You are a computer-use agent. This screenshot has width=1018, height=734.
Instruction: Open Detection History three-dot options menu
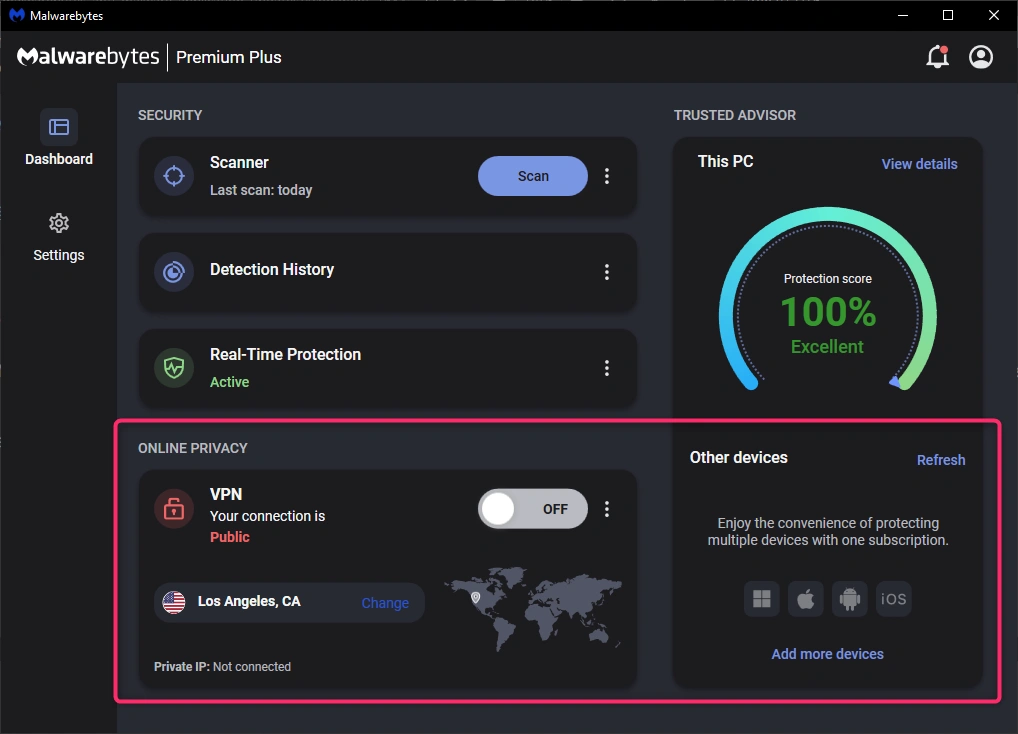coord(607,272)
